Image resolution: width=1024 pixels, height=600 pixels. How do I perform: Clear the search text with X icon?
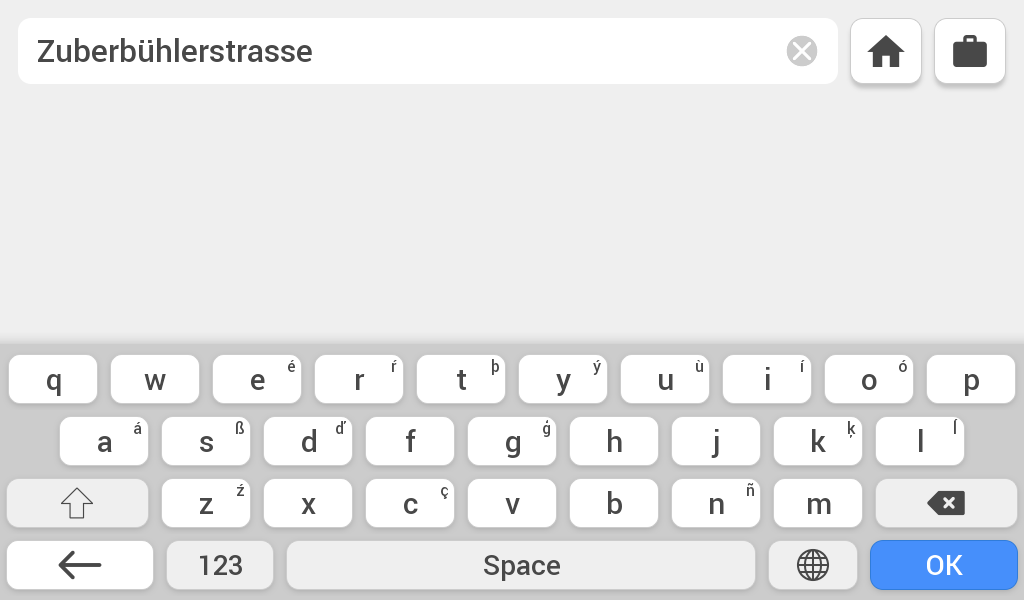pyautogui.click(x=801, y=51)
